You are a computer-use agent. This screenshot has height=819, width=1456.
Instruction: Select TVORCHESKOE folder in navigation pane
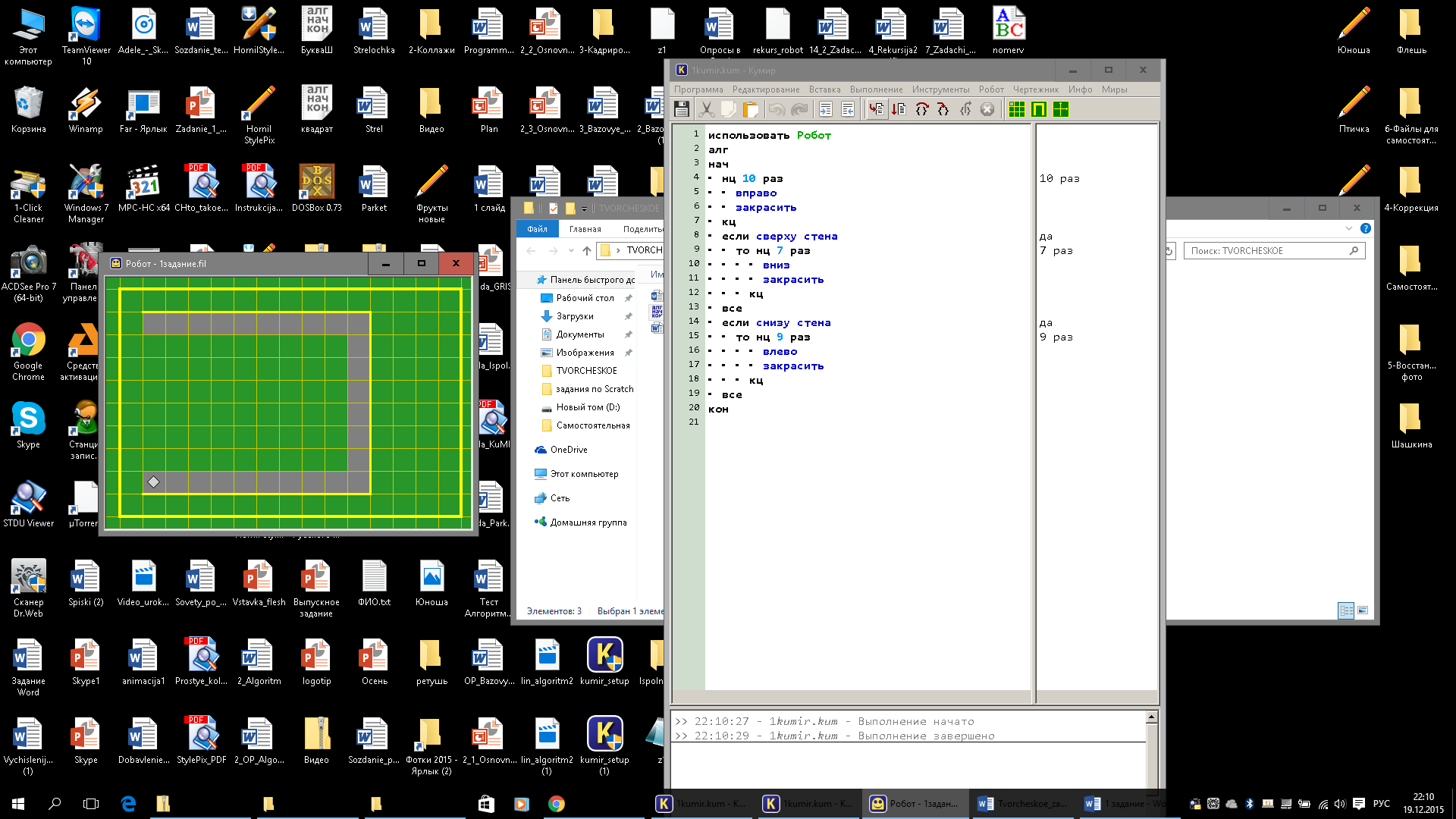(x=586, y=371)
